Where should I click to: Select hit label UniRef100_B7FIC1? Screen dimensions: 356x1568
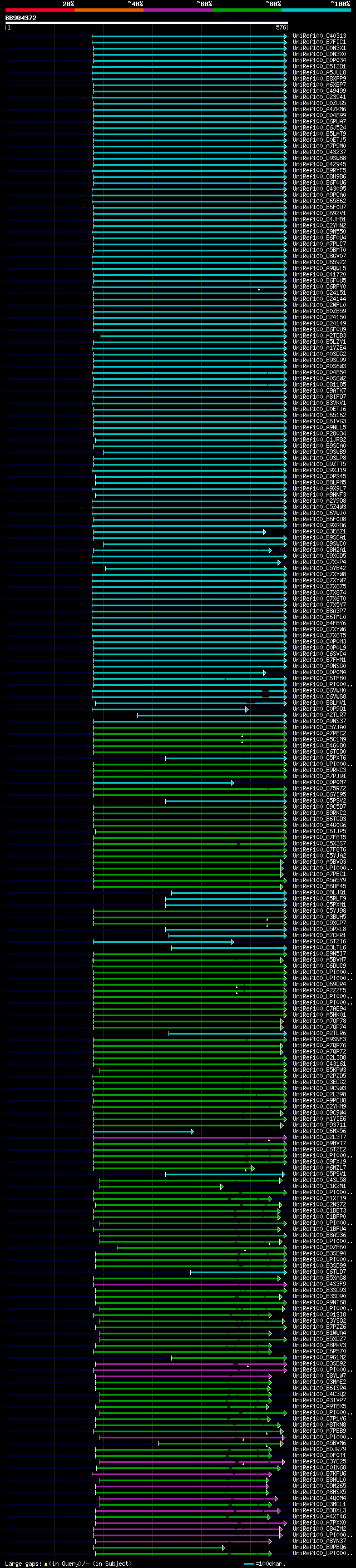(x=319, y=42)
